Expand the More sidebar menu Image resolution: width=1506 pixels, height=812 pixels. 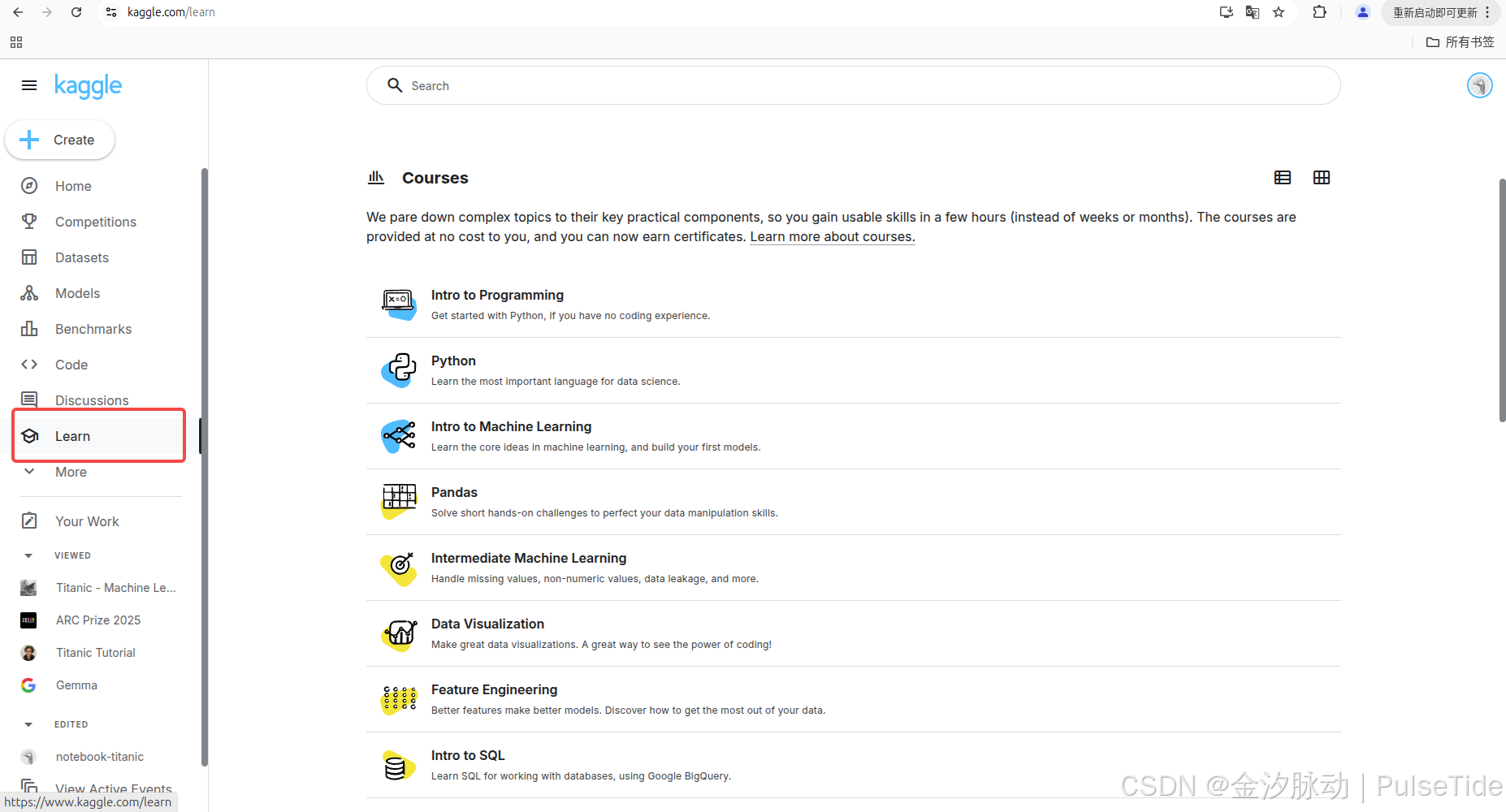(x=71, y=472)
